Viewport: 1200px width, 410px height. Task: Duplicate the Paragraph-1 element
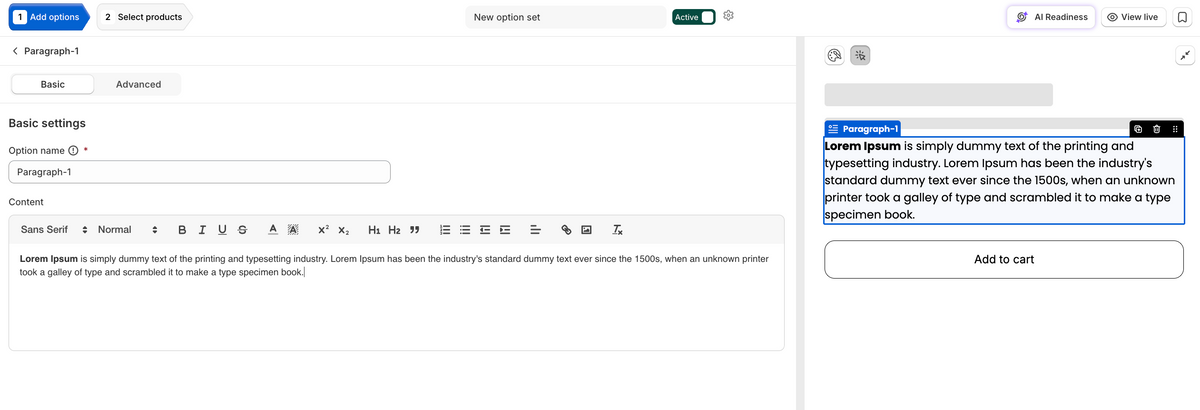point(1139,129)
